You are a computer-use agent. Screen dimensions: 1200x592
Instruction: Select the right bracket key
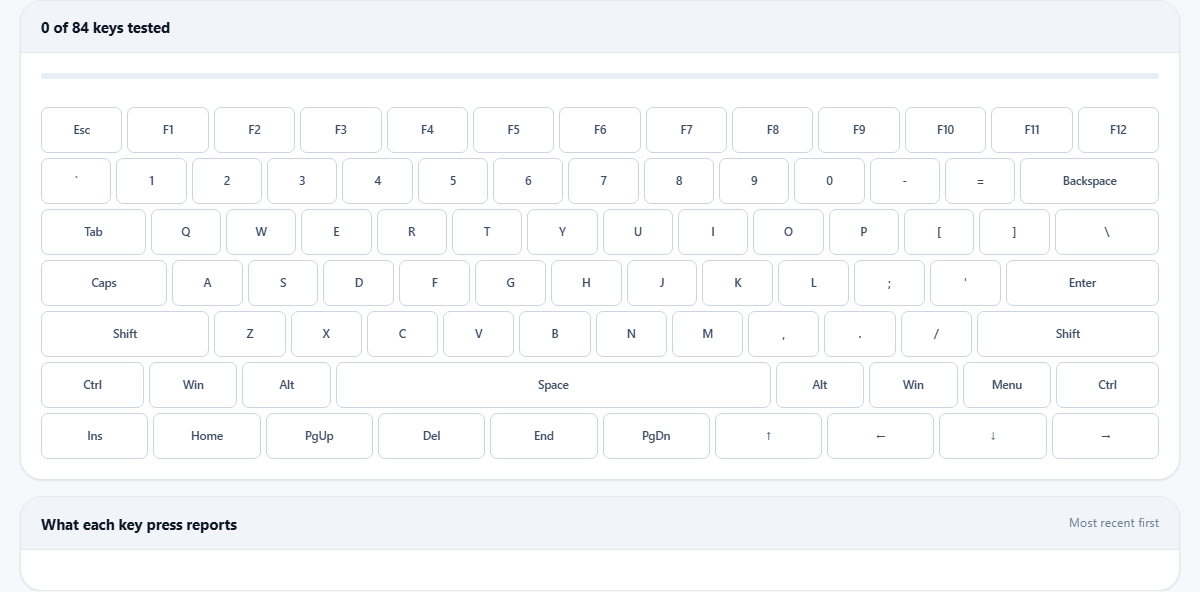[1014, 232]
